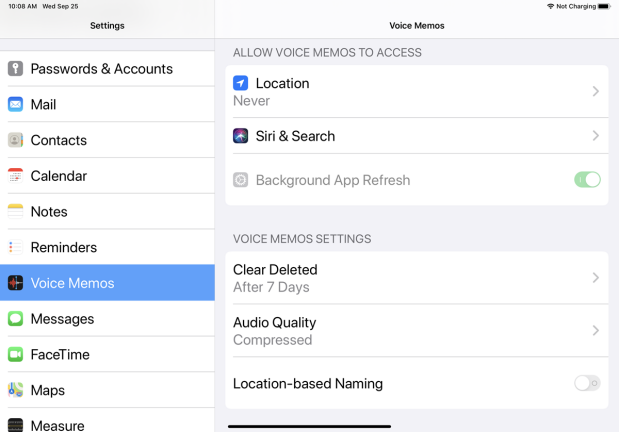Click the Settings title in sidebar header
This screenshot has width=619, height=432.
click(107, 26)
